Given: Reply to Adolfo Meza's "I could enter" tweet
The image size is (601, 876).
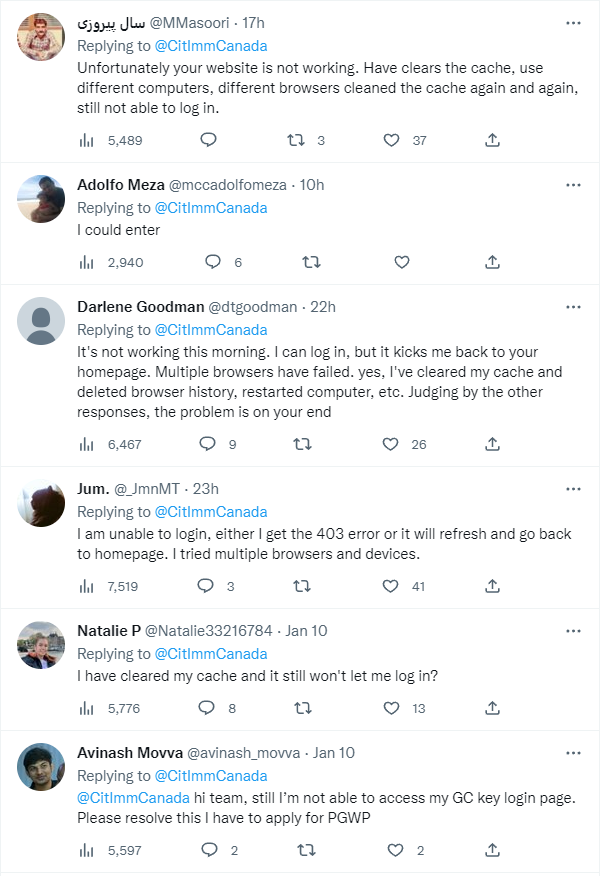Looking at the screenshot, I should [213, 262].
